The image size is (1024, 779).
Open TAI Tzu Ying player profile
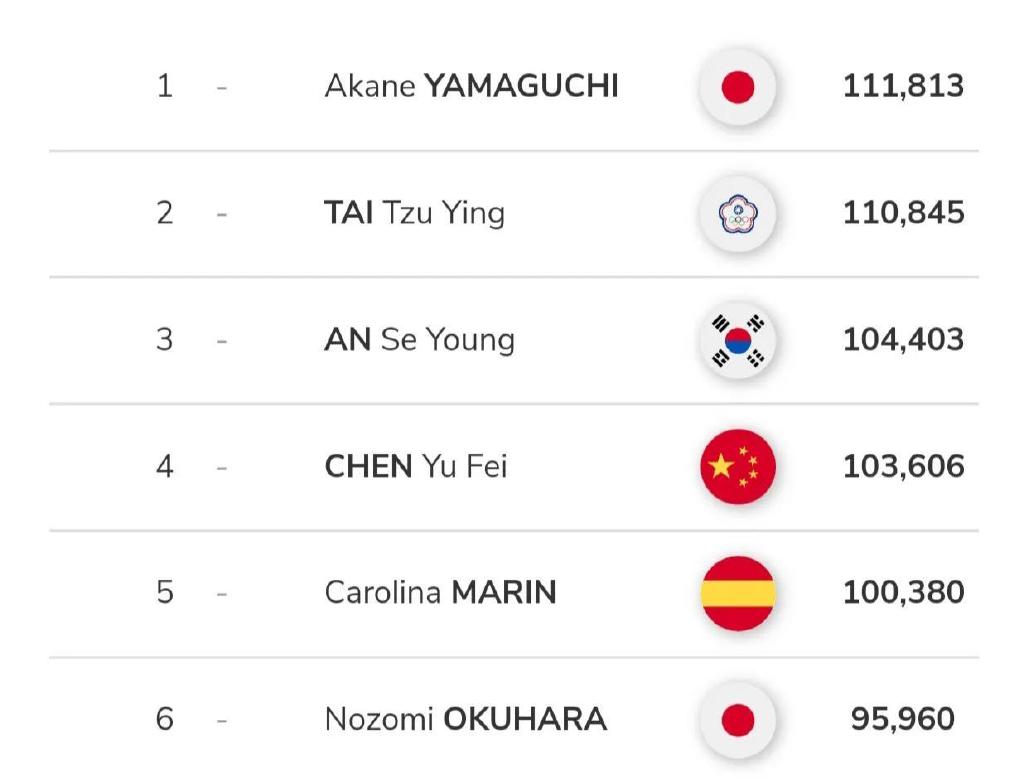point(414,213)
